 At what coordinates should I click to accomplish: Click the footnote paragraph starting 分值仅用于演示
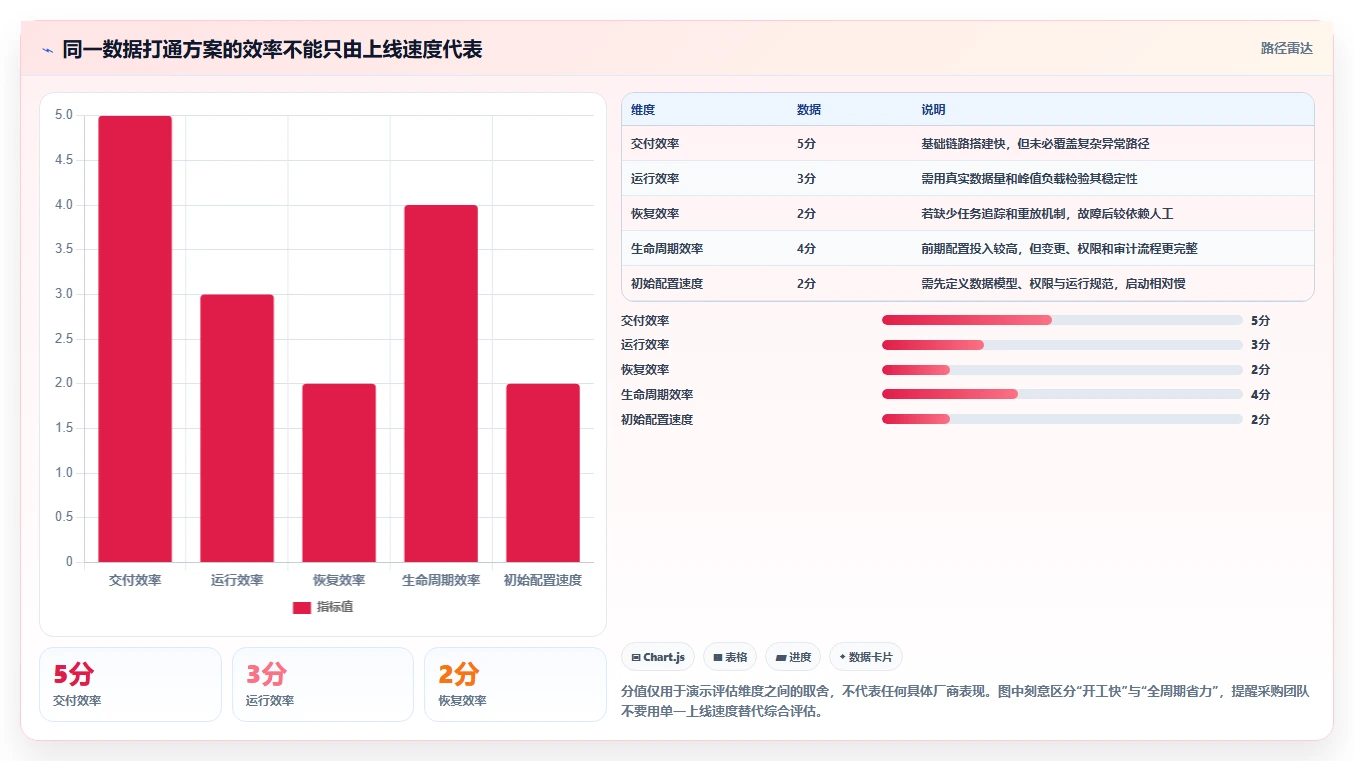pyautogui.click(x=966, y=702)
